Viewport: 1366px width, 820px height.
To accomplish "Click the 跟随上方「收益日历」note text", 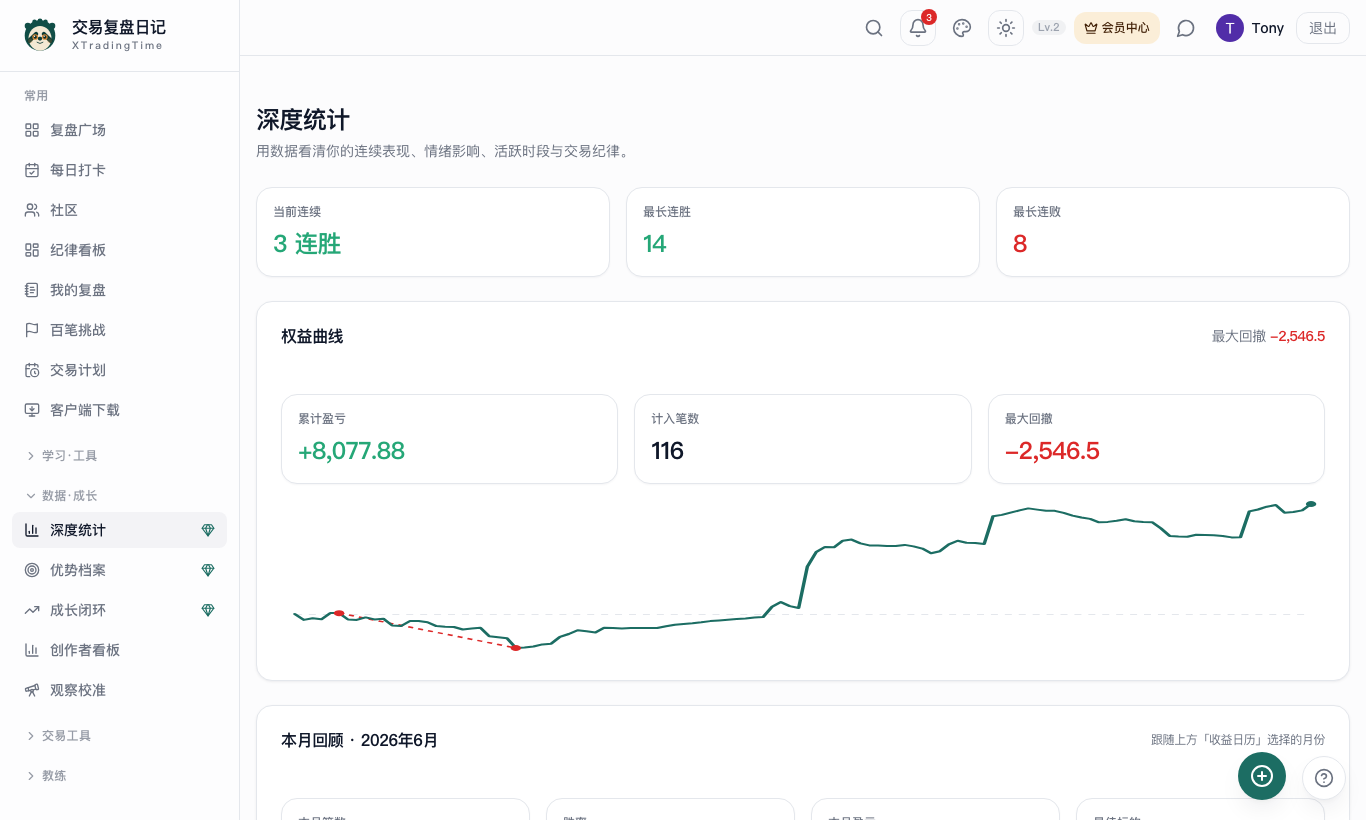I will click(x=1238, y=740).
